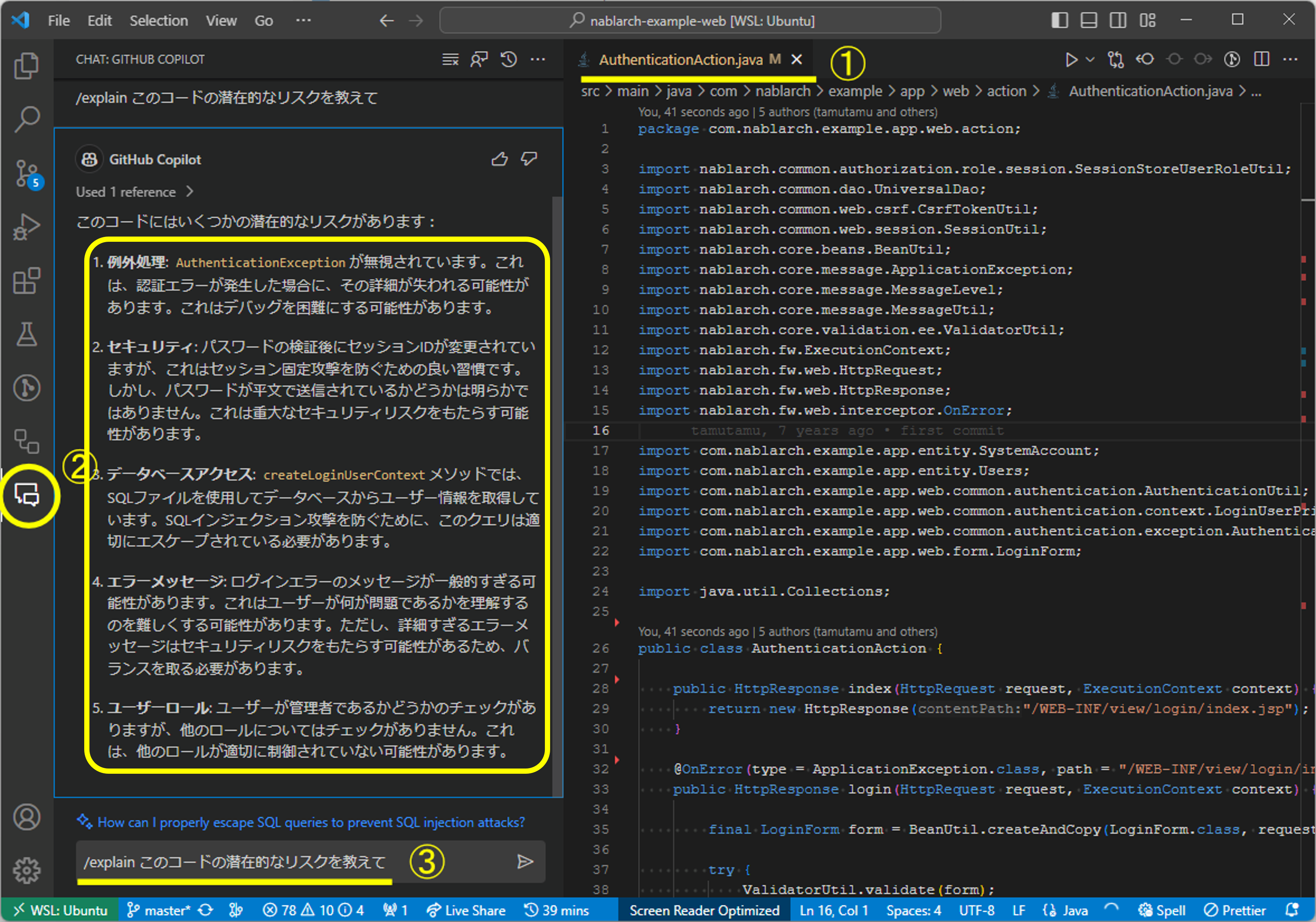Screen dimensions: 1316x922
Task: Expand breadcrumb ellipsis after AuthenticationAction.java
Action: point(1256,92)
